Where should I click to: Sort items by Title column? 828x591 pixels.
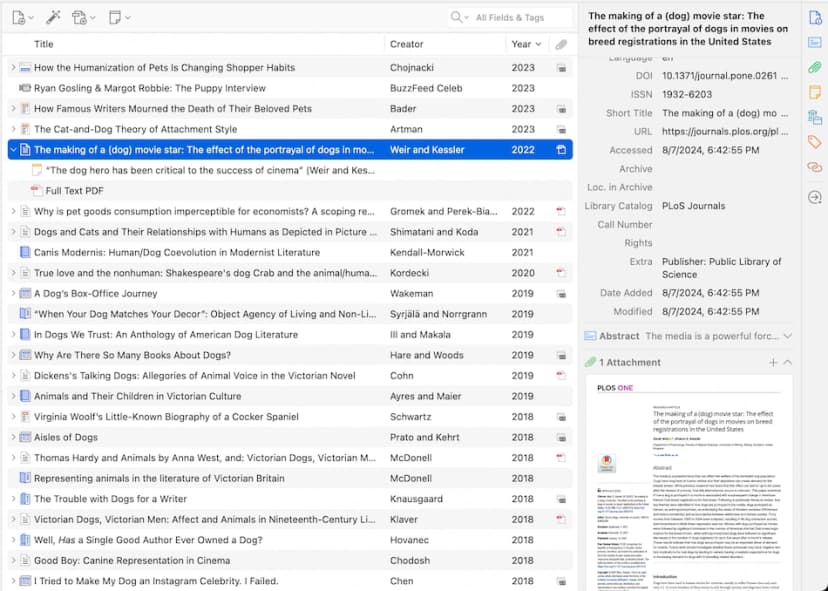click(x=43, y=44)
